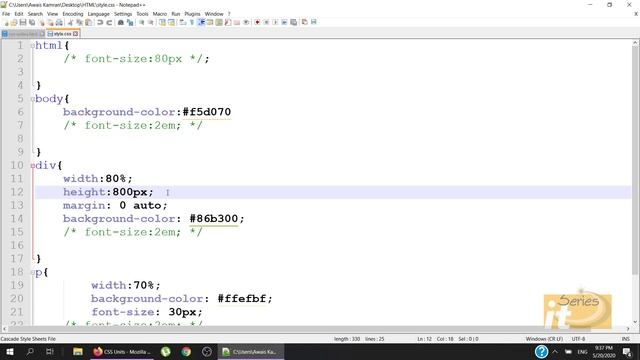This screenshot has height=360, width=640.
Task: Toggle Show All Characters in toolbar
Action: point(191,22)
